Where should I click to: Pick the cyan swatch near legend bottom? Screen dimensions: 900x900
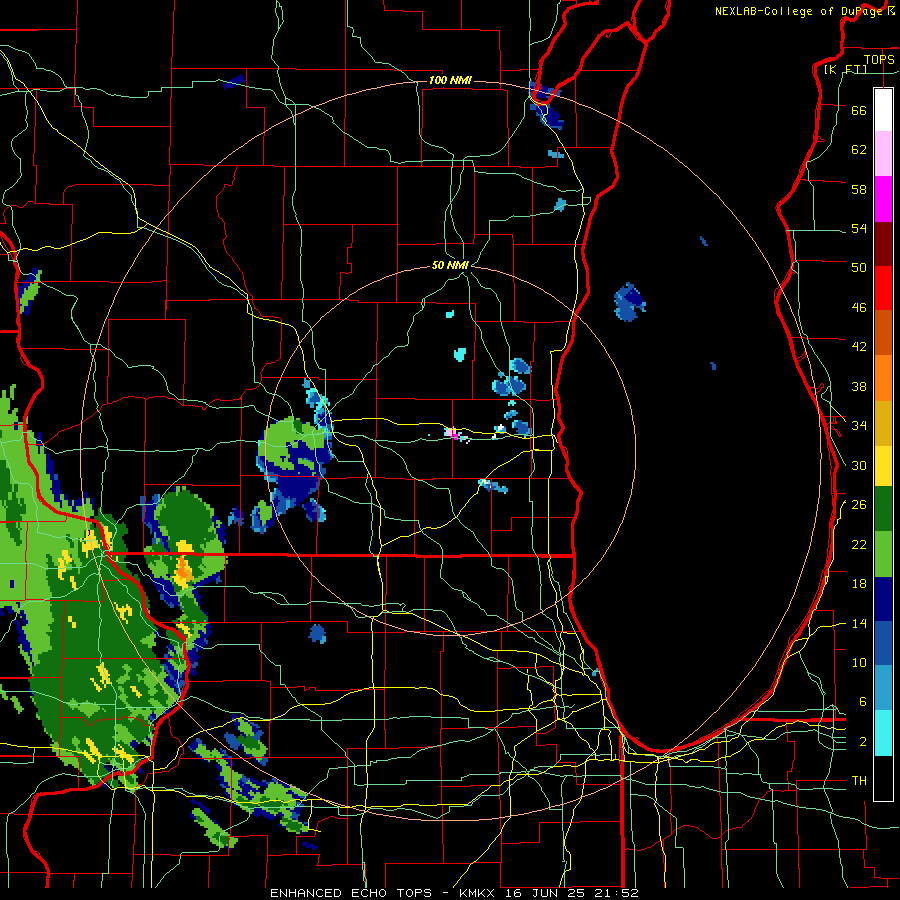click(x=883, y=732)
